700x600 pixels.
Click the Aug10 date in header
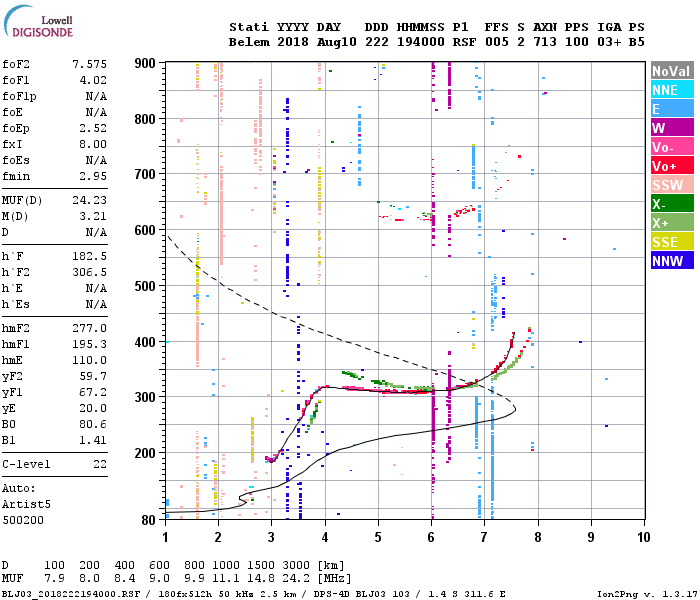coord(337,42)
